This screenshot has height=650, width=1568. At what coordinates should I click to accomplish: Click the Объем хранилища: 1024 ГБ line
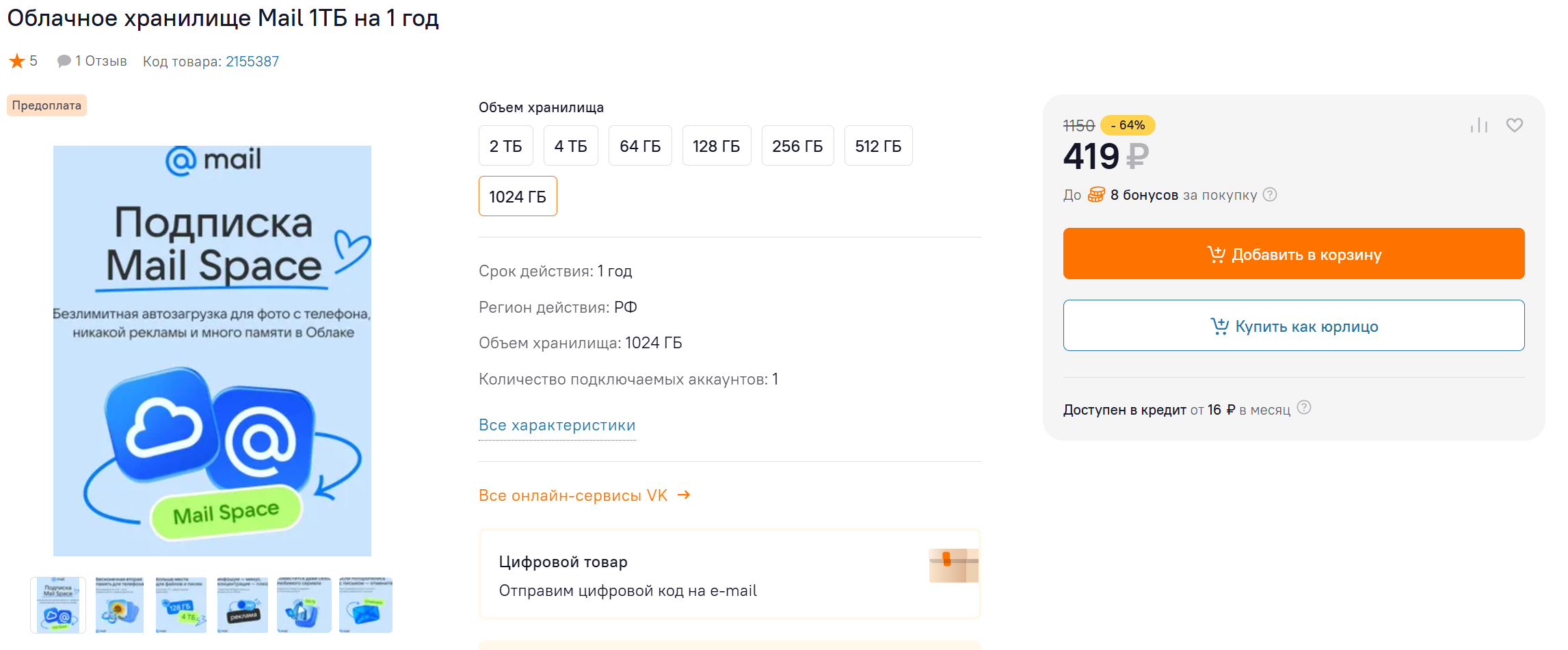click(x=581, y=343)
